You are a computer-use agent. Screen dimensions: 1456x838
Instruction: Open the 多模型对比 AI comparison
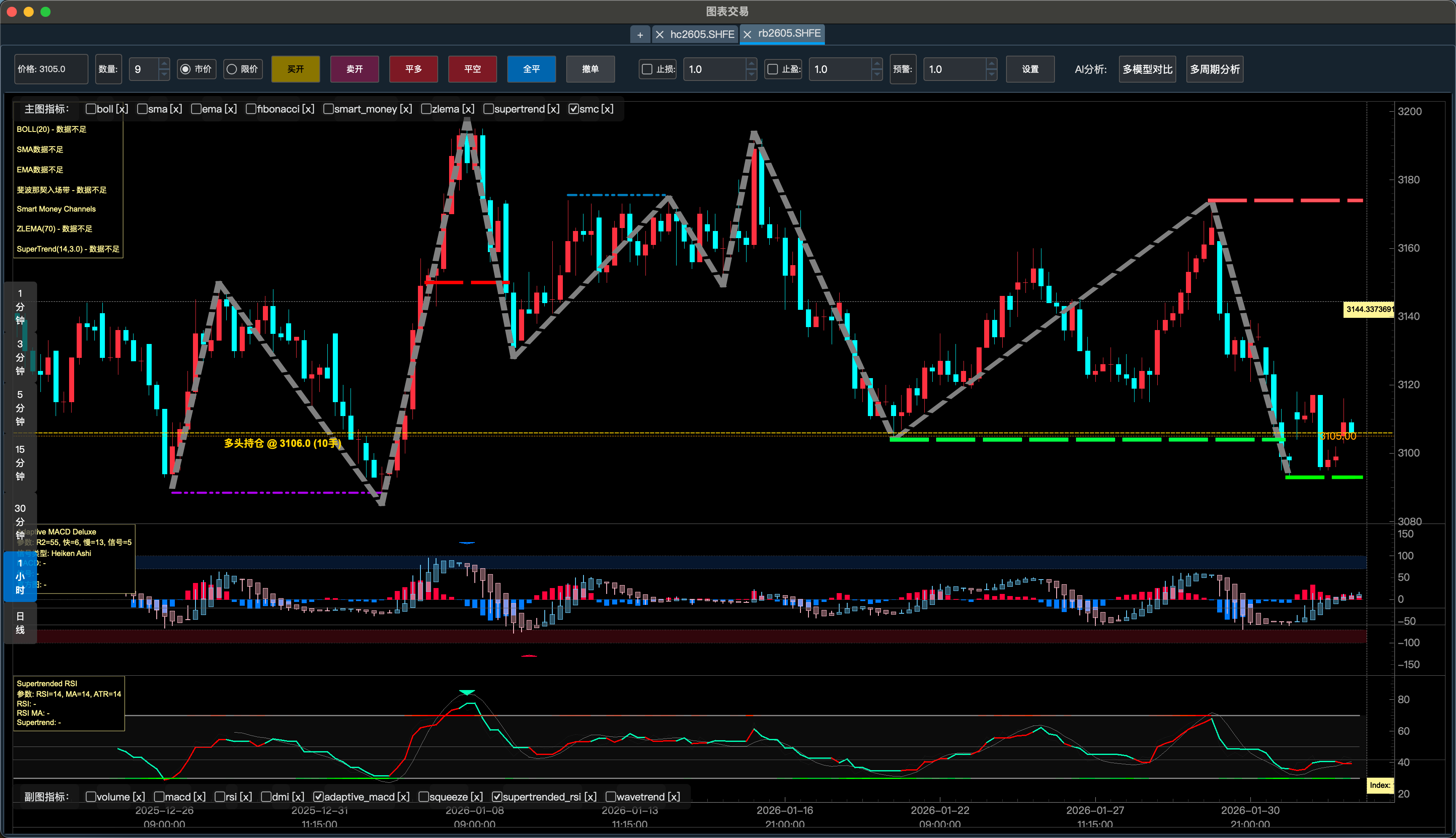coord(1147,69)
